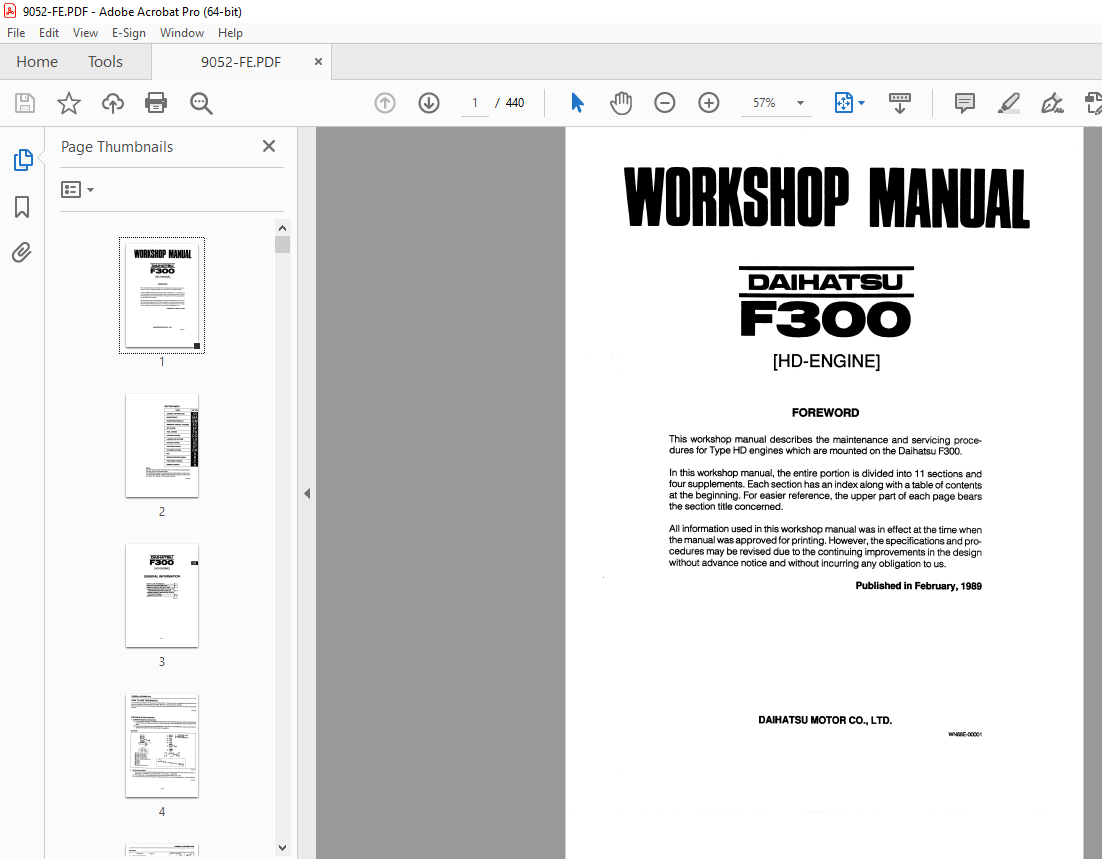This screenshot has width=1102, height=859.
Task: Click the 57% zoom value field
Action: point(764,103)
